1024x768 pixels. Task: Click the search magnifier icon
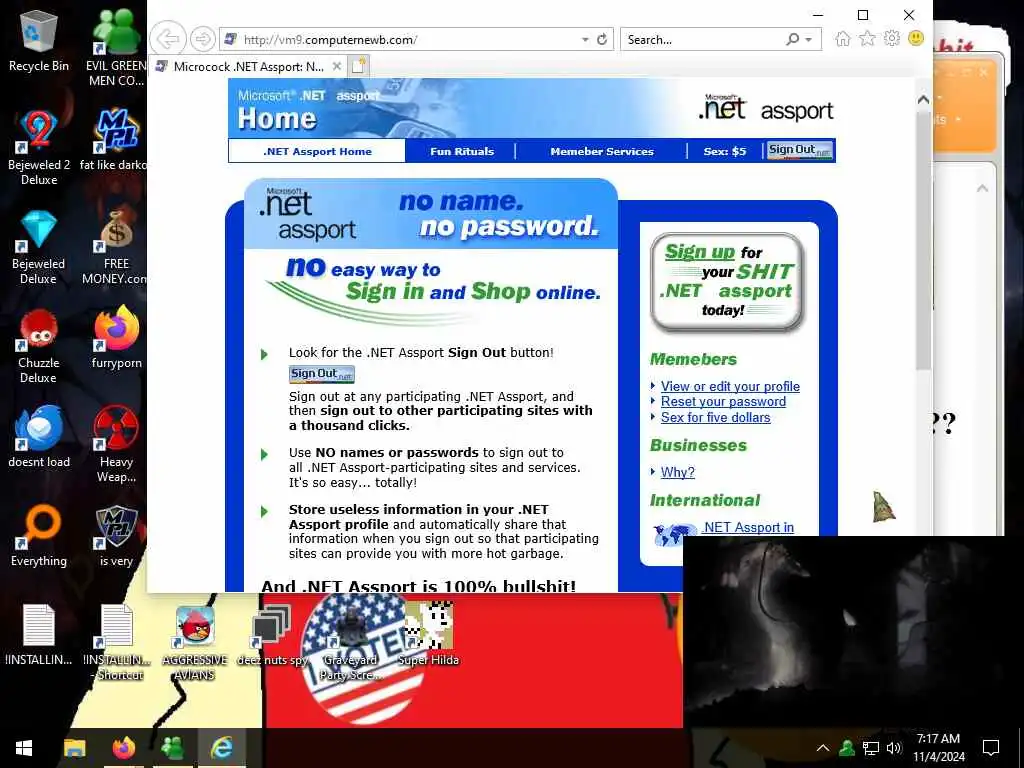pos(793,39)
